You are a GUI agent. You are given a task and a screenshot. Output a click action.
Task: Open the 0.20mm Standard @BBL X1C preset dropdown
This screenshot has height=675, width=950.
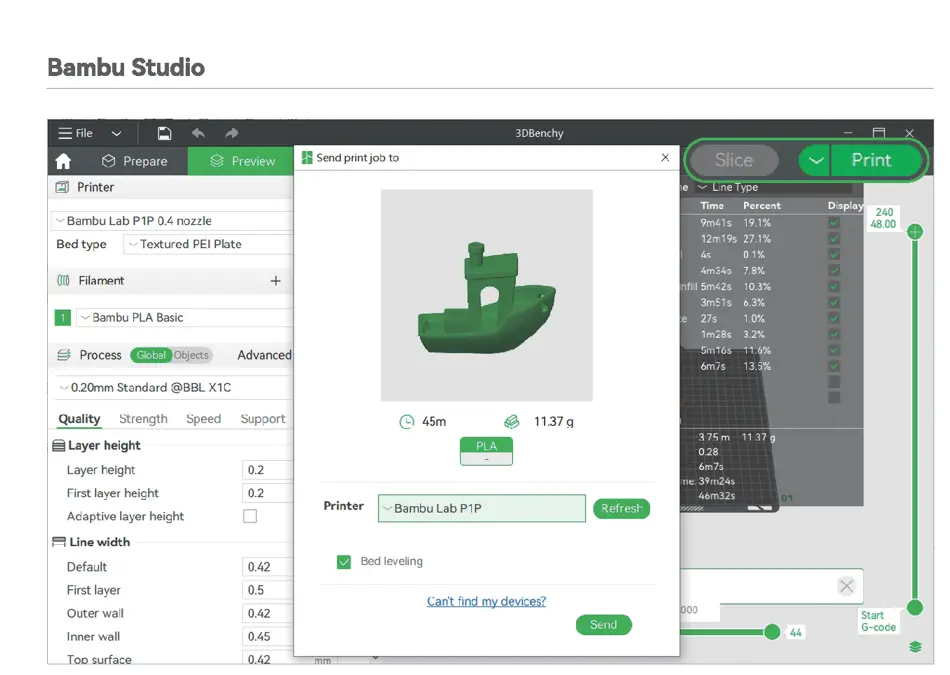173,387
